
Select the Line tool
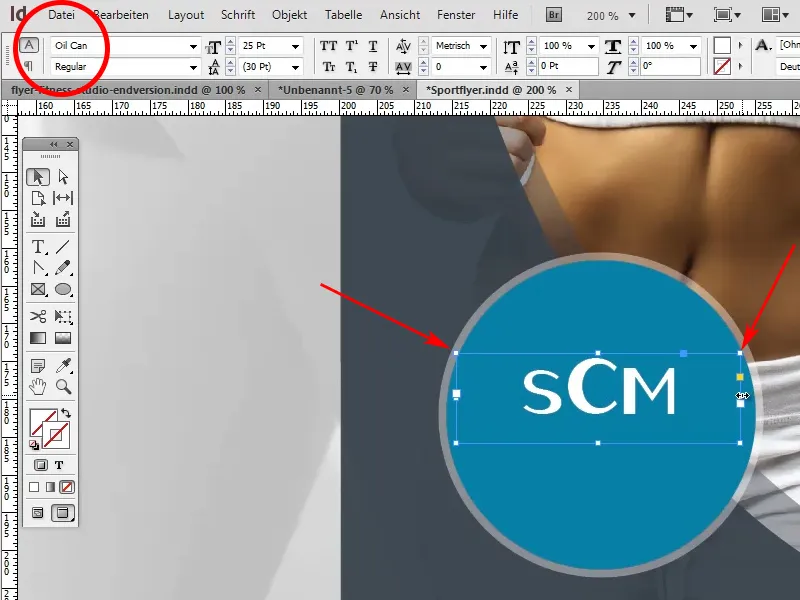(x=63, y=247)
